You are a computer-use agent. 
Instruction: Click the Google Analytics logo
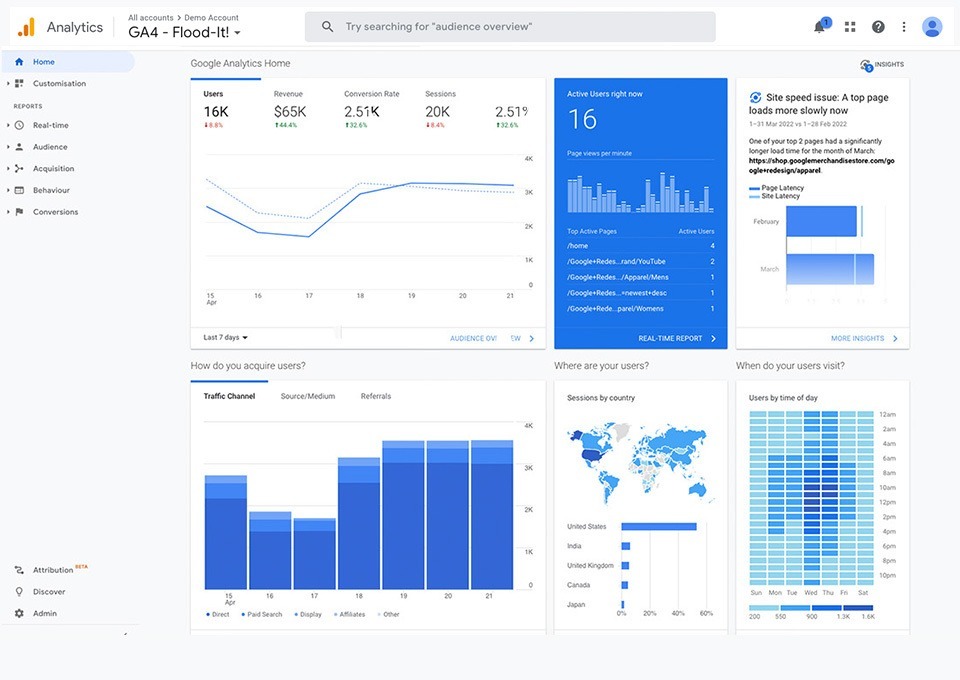[x=27, y=27]
